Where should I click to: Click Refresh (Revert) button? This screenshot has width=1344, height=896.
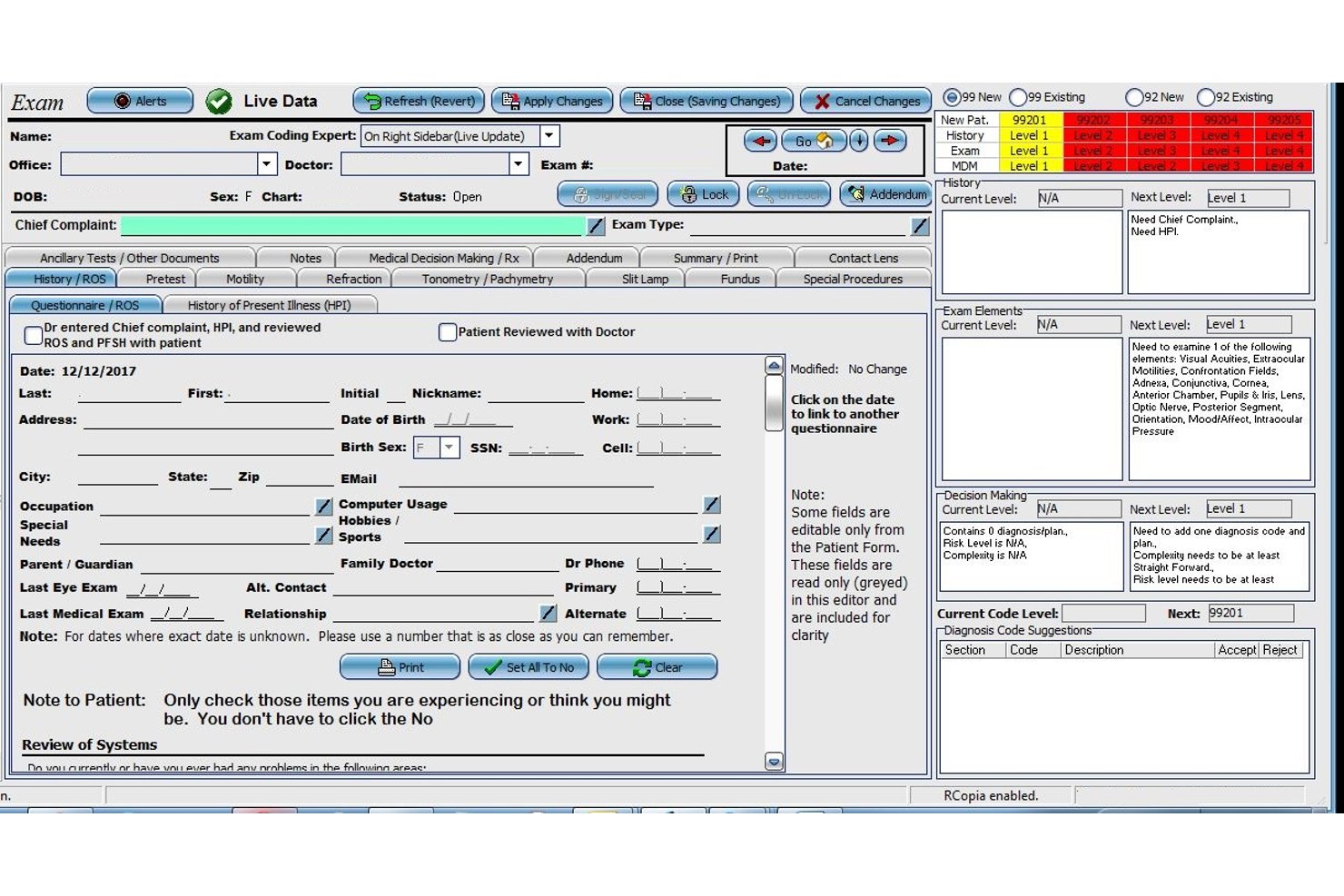pyautogui.click(x=419, y=101)
